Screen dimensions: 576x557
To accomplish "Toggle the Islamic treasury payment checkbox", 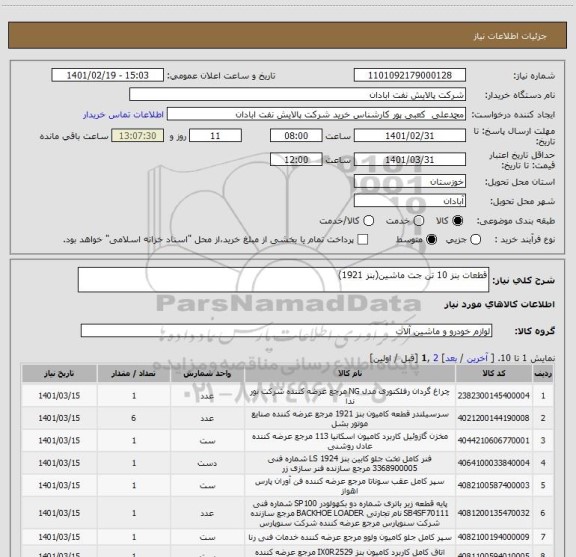I will pyautogui.click(x=363, y=240).
